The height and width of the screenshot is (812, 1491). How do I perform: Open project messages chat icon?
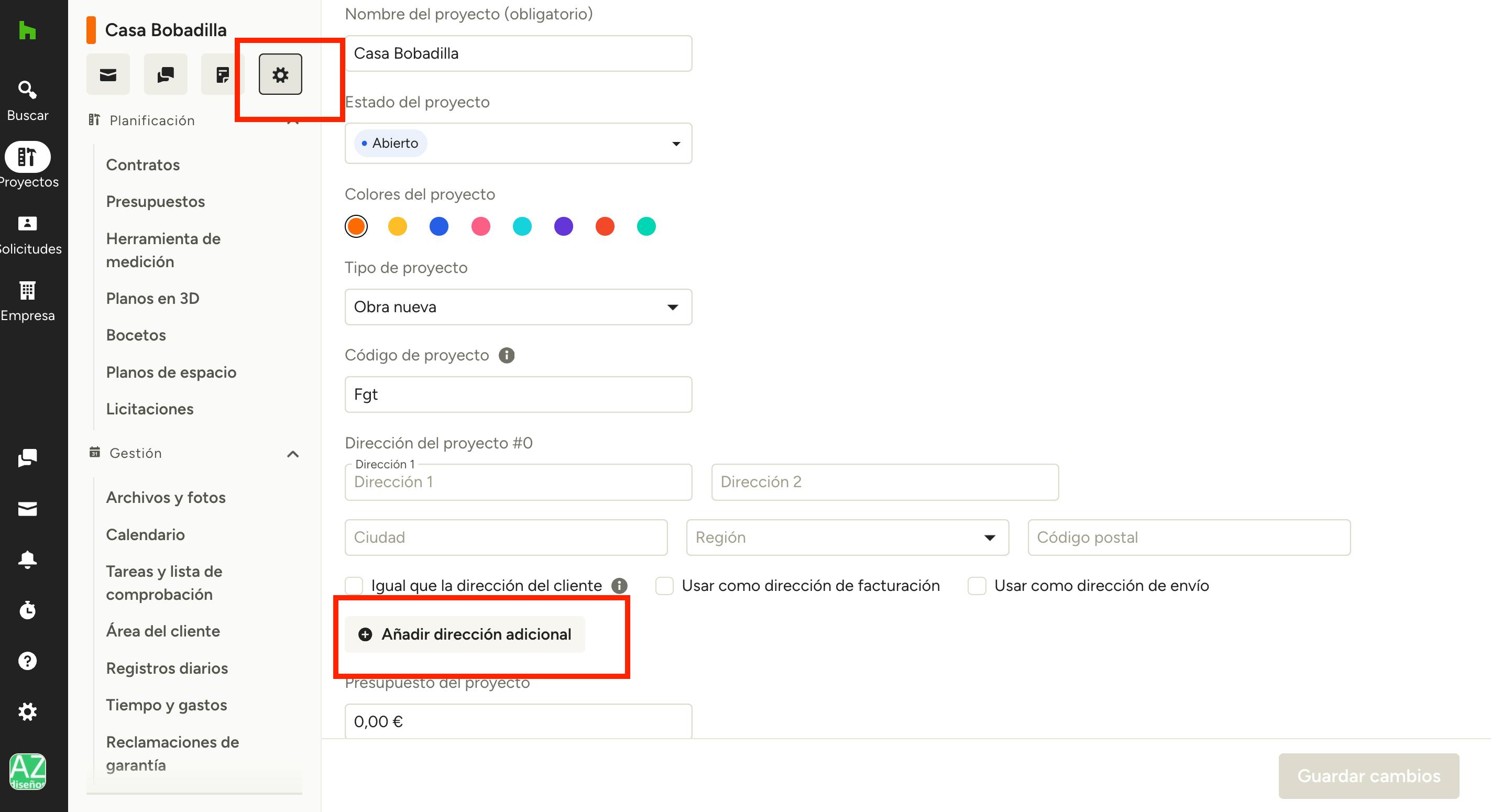tap(166, 74)
